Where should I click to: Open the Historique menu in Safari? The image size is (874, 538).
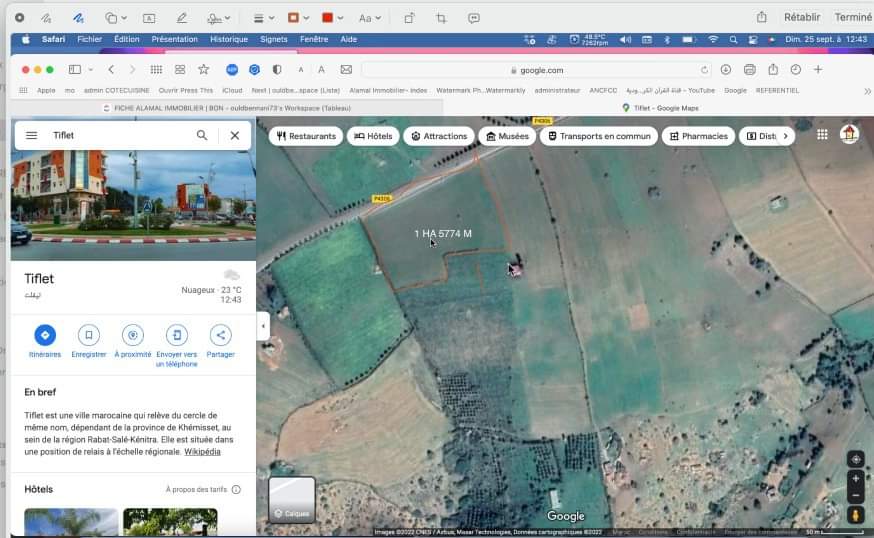(228, 39)
